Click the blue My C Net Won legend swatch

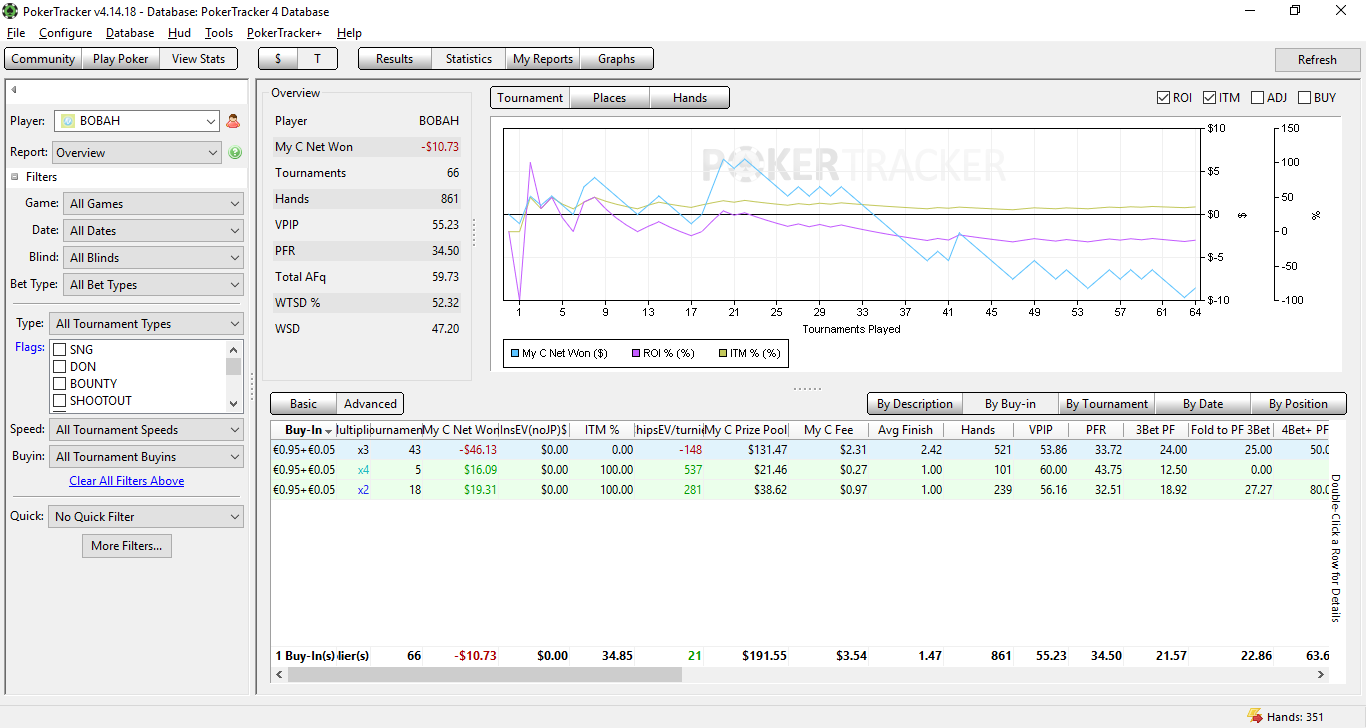click(515, 353)
